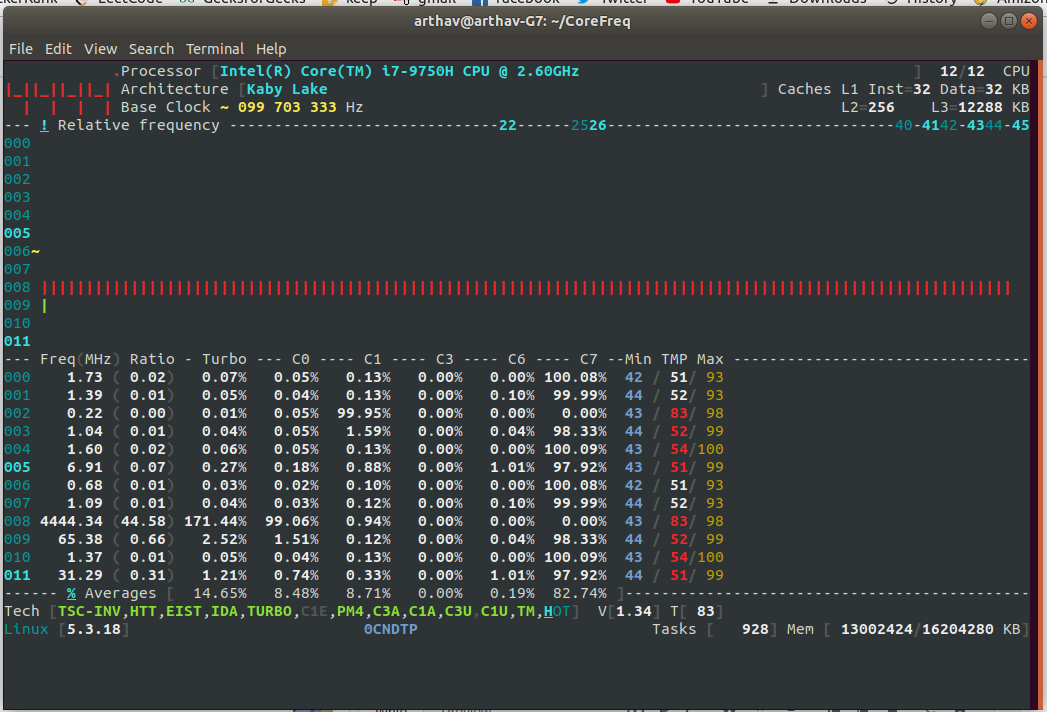The width and height of the screenshot is (1047, 712).
Task: Click the HTT tech flag
Action: pyautogui.click(x=143, y=611)
